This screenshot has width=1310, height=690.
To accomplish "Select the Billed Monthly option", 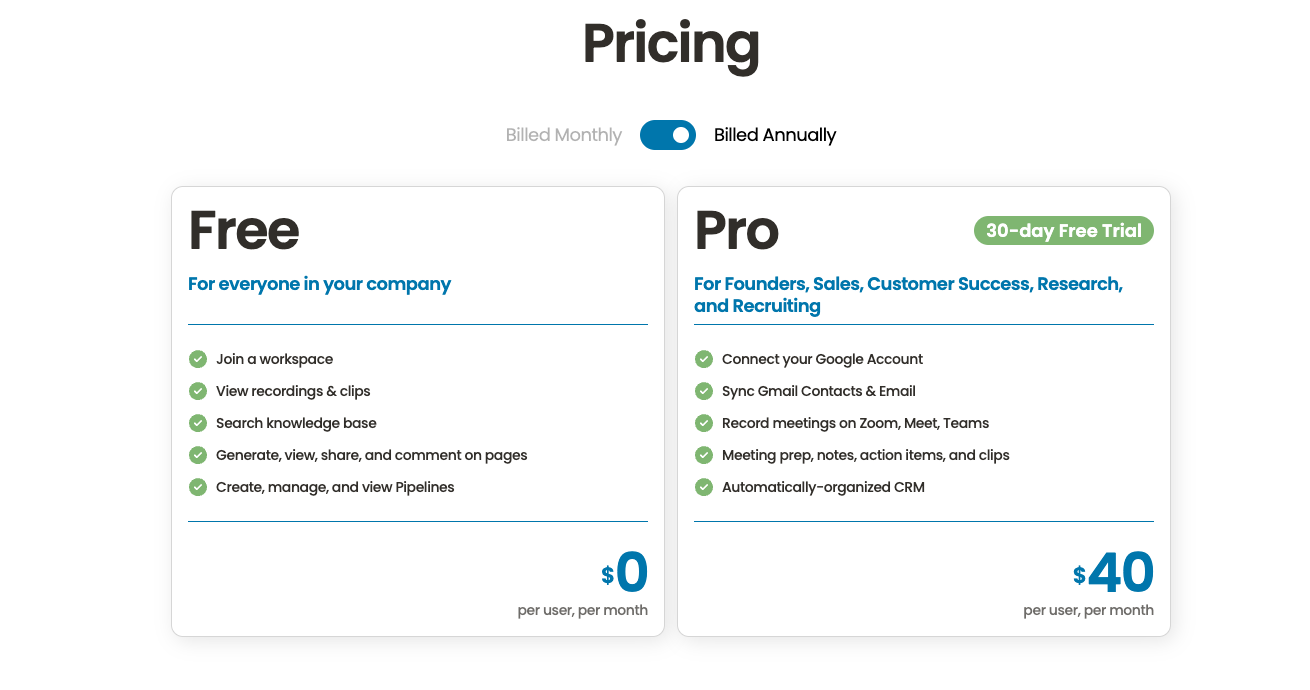I will pos(564,135).
